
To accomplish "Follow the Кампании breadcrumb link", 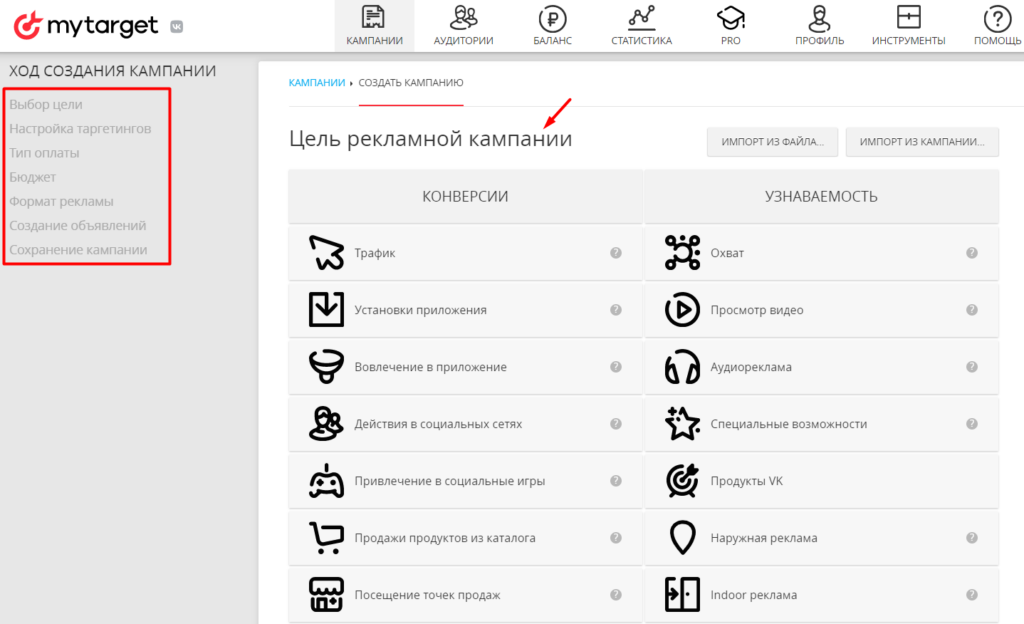I will (317, 82).
